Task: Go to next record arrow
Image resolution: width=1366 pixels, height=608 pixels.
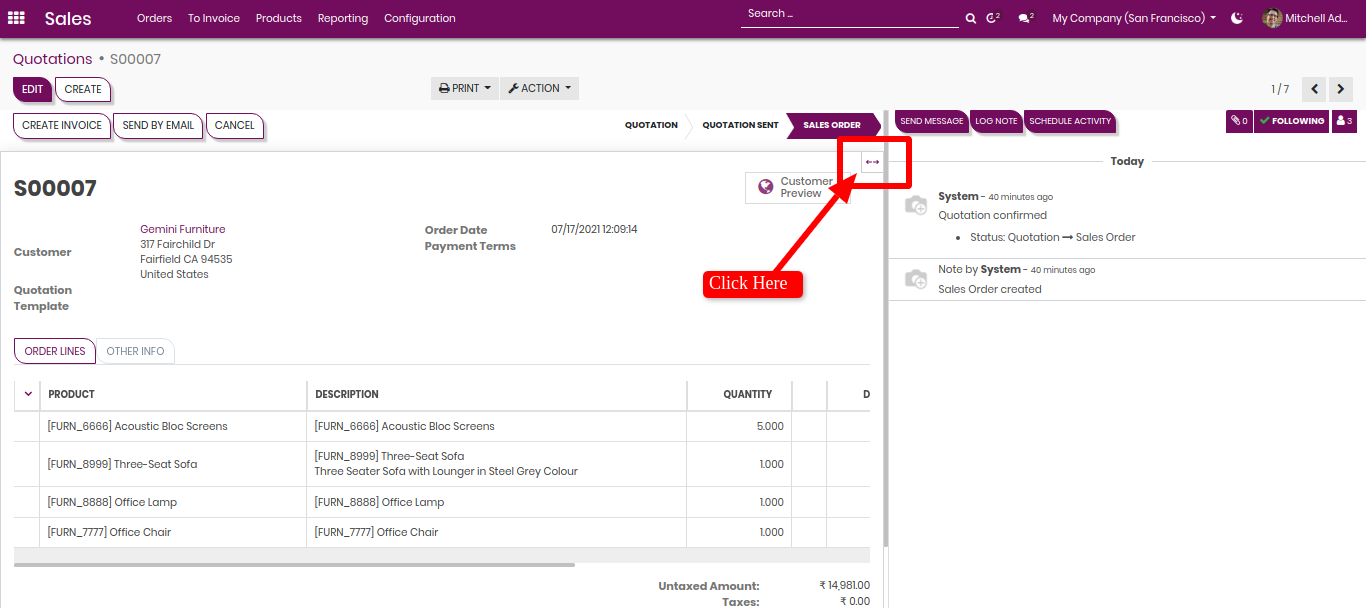Action: point(1341,89)
